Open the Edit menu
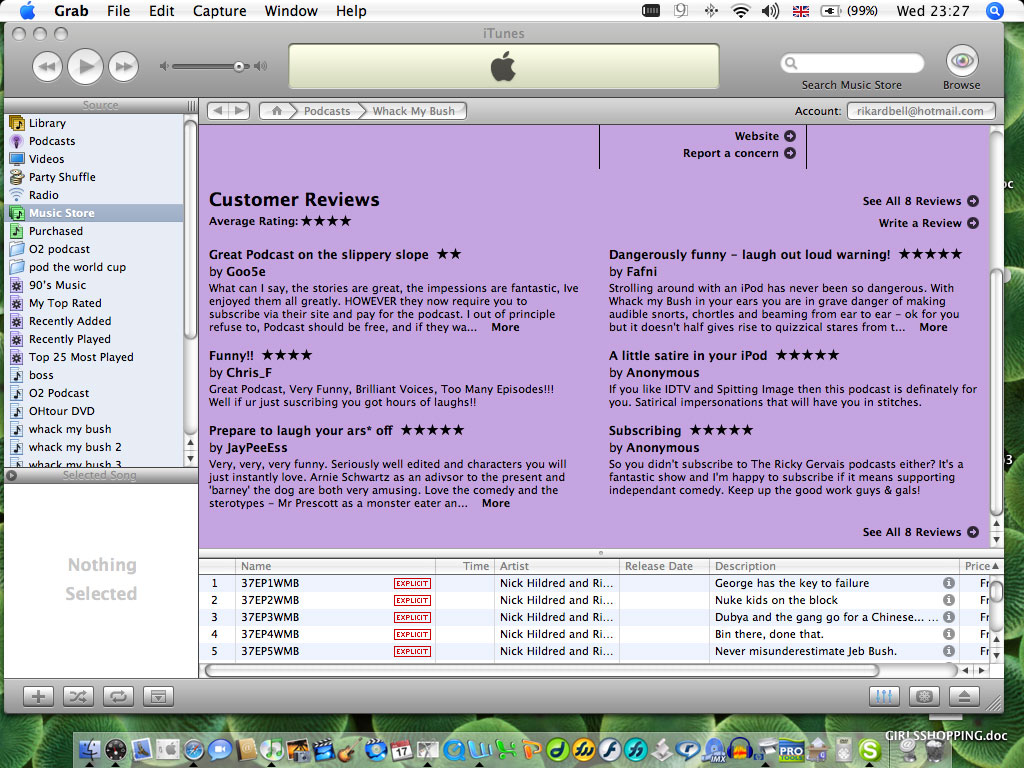1024x768 pixels. pyautogui.click(x=161, y=11)
